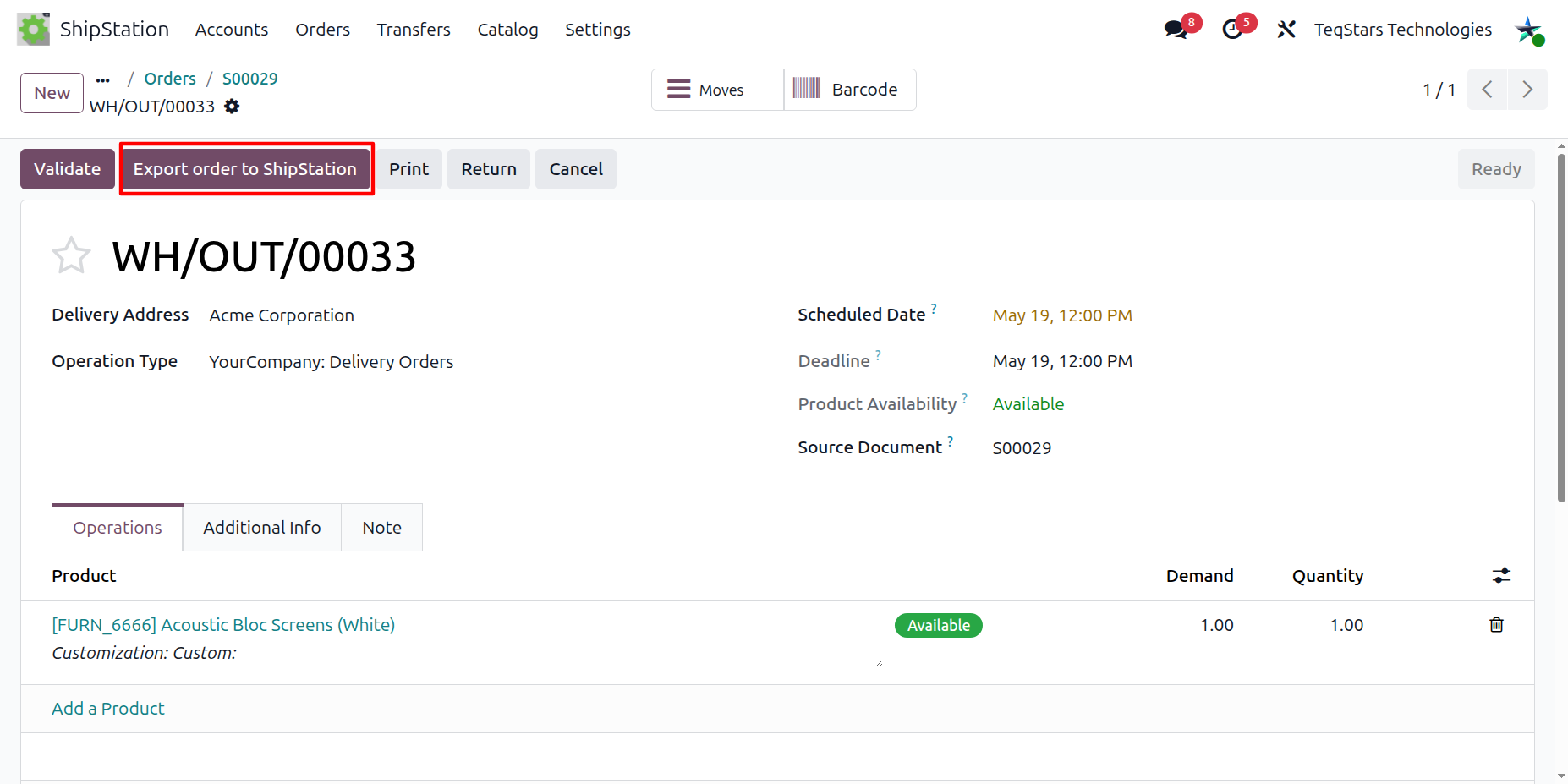Click the Validate button
The width and height of the screenshot is (1568, 784).
click(x=67, y=169)
